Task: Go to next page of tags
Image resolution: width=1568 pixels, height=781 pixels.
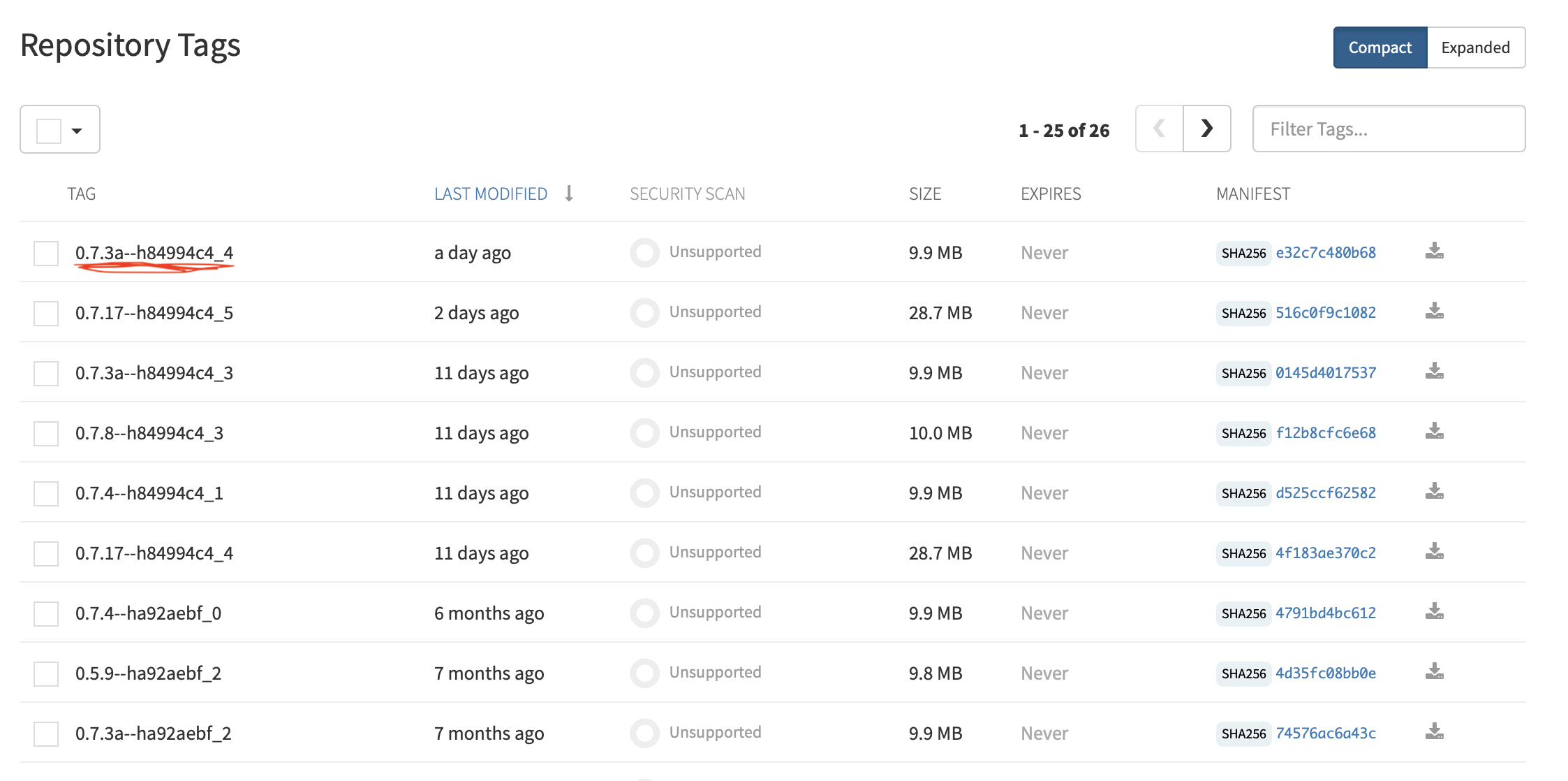Action: [x=1206, y=129]
